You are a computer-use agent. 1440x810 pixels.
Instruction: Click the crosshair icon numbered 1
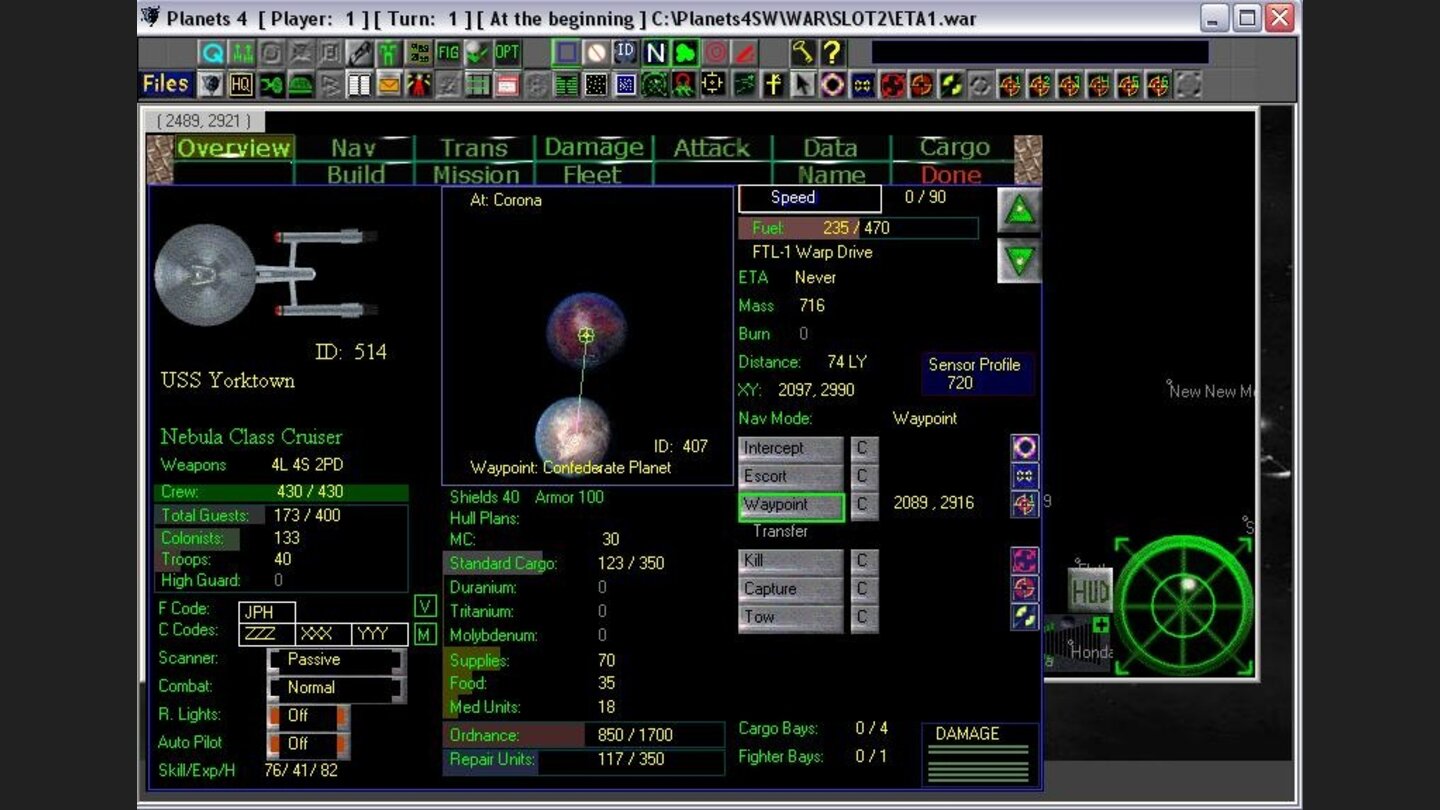pos(1011,84)
